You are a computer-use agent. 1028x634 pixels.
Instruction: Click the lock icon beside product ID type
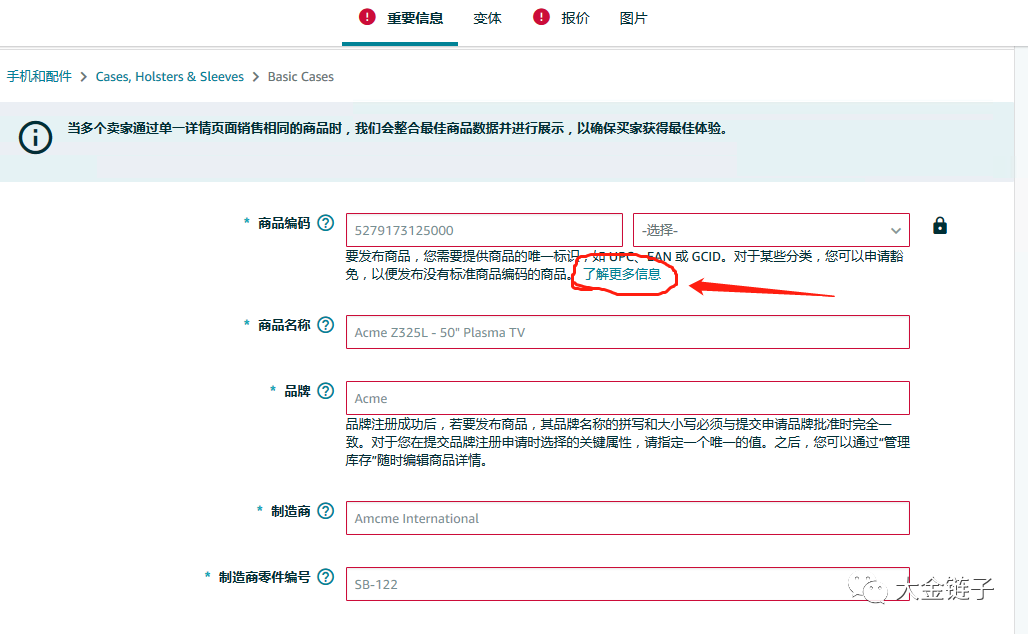[x=939, y=226]
